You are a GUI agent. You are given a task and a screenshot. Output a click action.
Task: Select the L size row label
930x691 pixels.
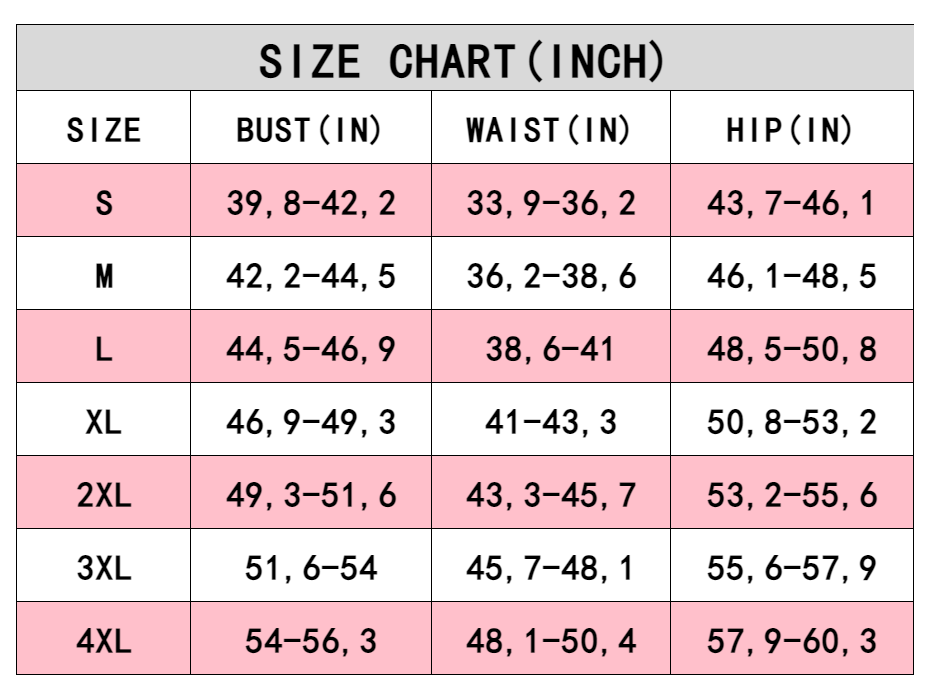pos(104,349)
